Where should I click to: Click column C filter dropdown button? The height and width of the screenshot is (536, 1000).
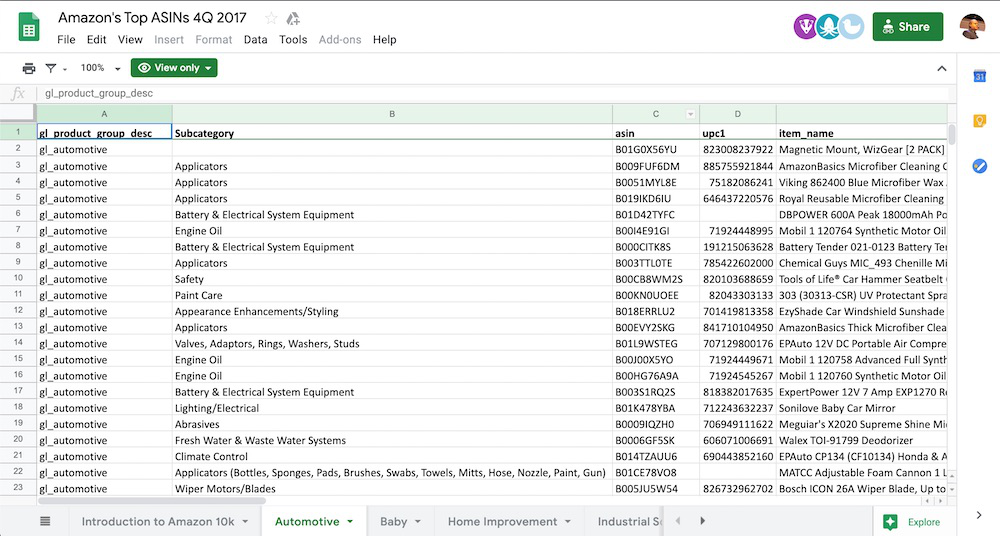tap(690, 114)
